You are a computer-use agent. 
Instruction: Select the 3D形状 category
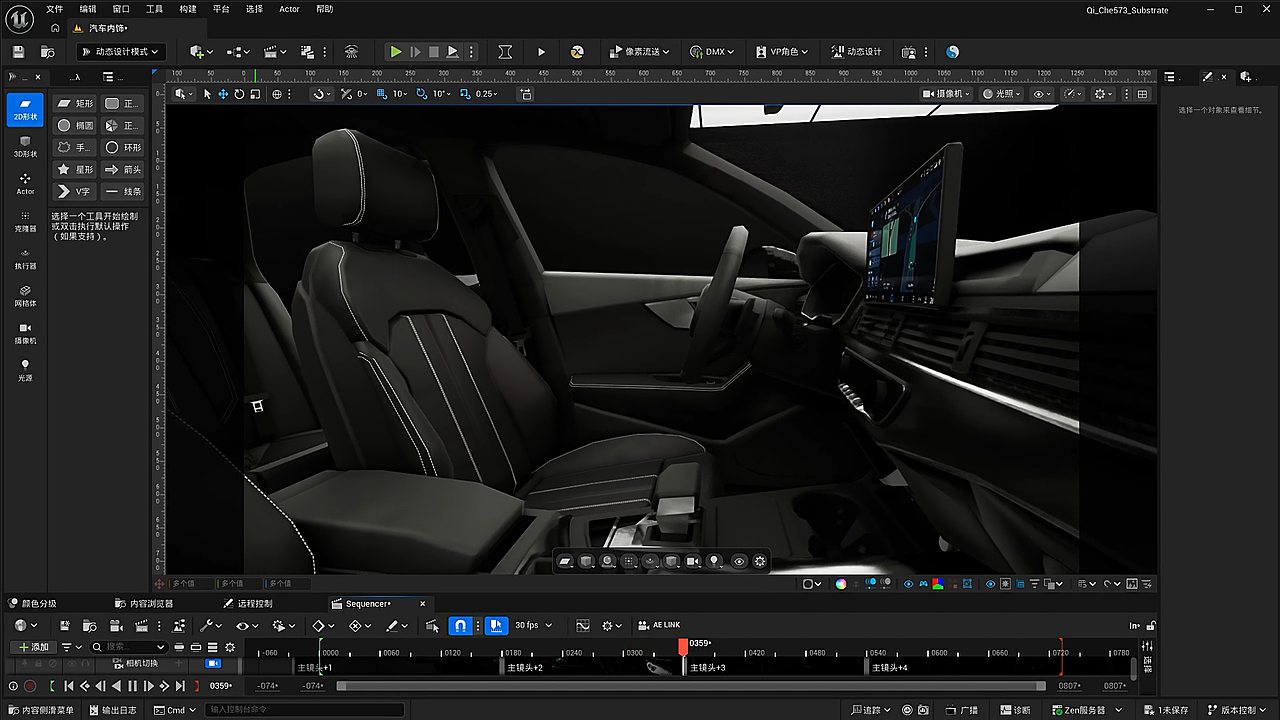[25, 146]
